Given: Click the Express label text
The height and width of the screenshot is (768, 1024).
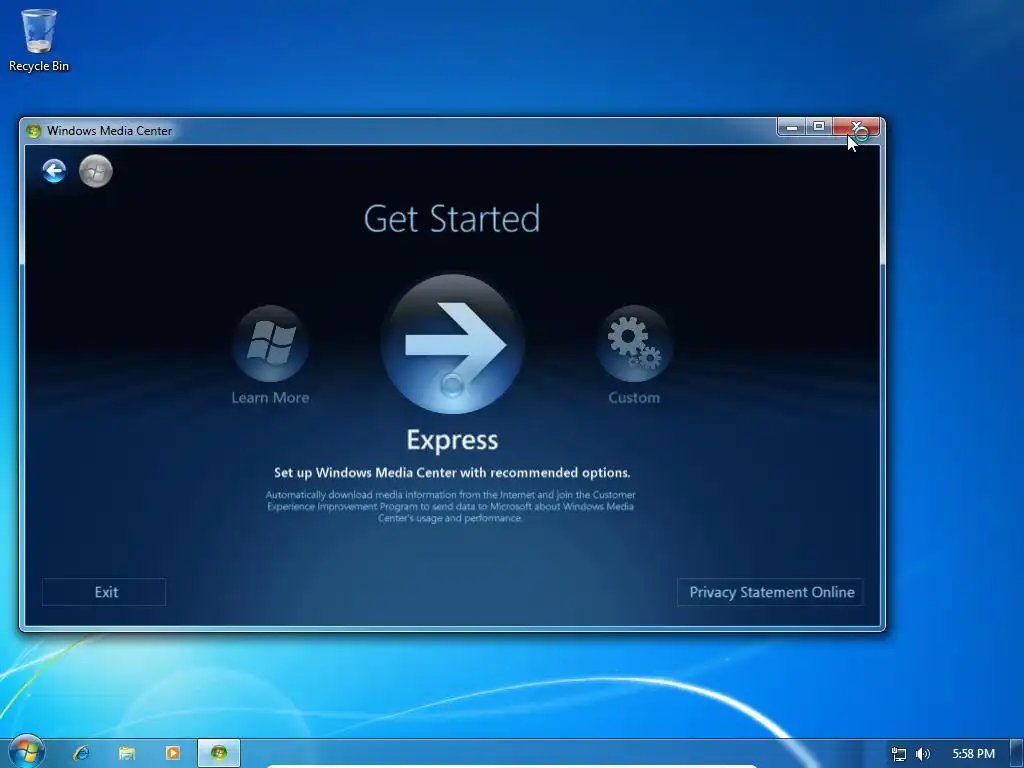Looking at the screenshot, I should pyautogui.click(x=453, y=440).
